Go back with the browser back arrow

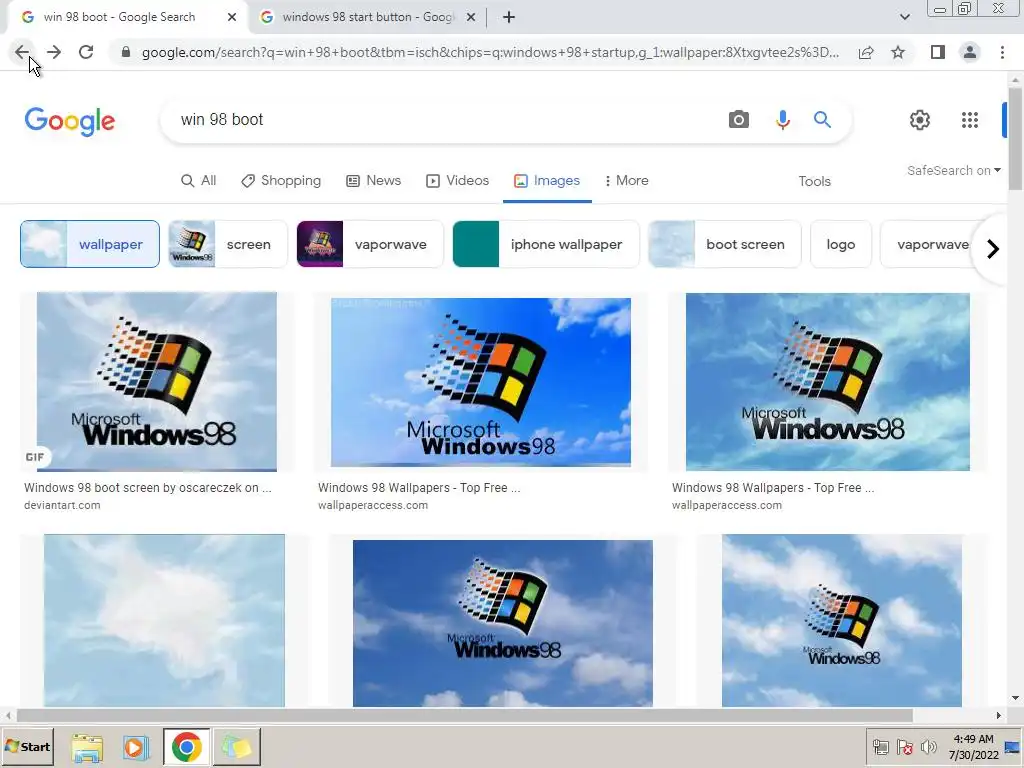pos(22,52)
